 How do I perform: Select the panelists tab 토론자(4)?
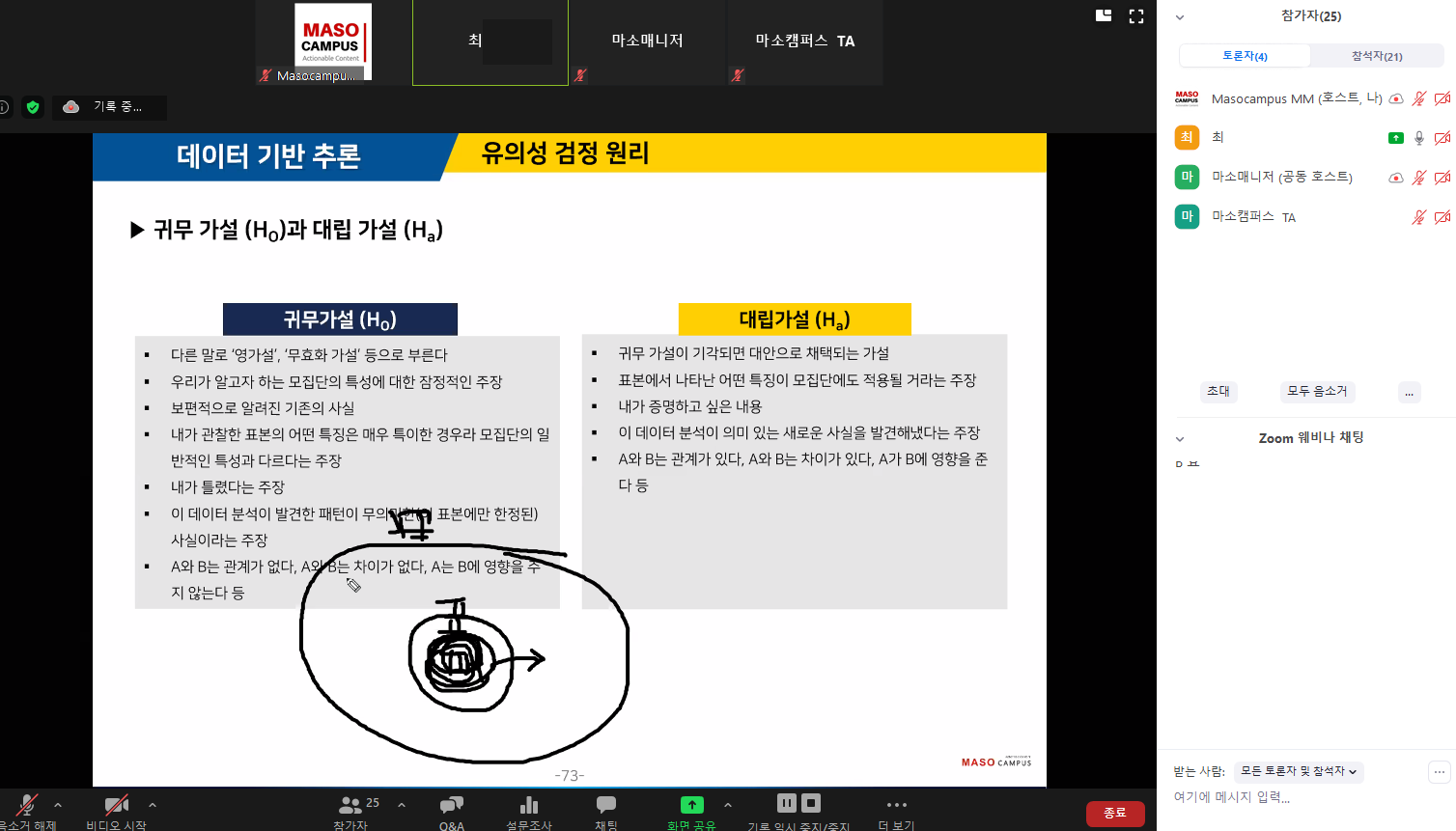[x=1245, y=56]
